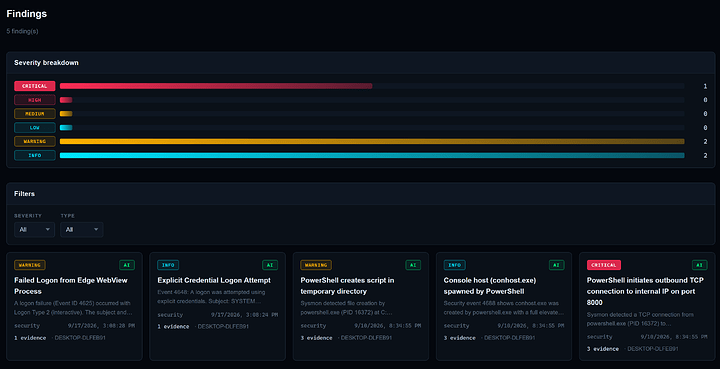Click AI badge on PowerShell creates script card
720x369 pixels.
click(413, 265)
